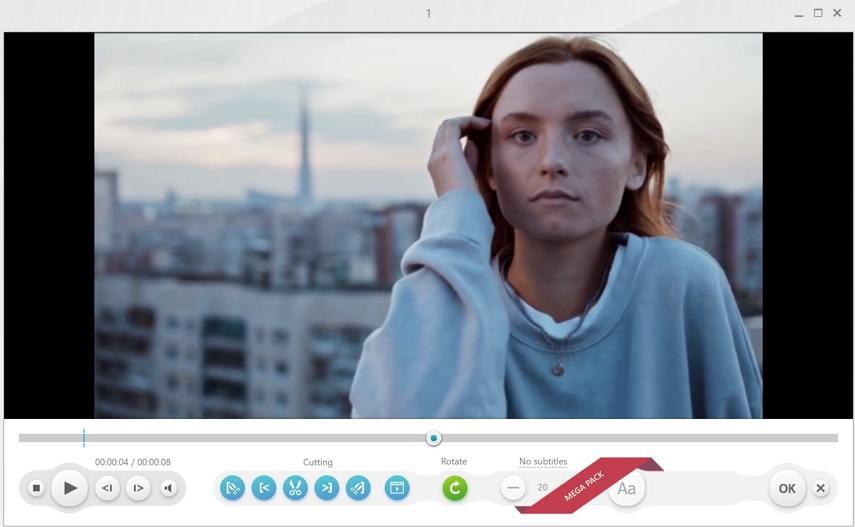
Task: Play the video
Action: click(x=70, y=488)
